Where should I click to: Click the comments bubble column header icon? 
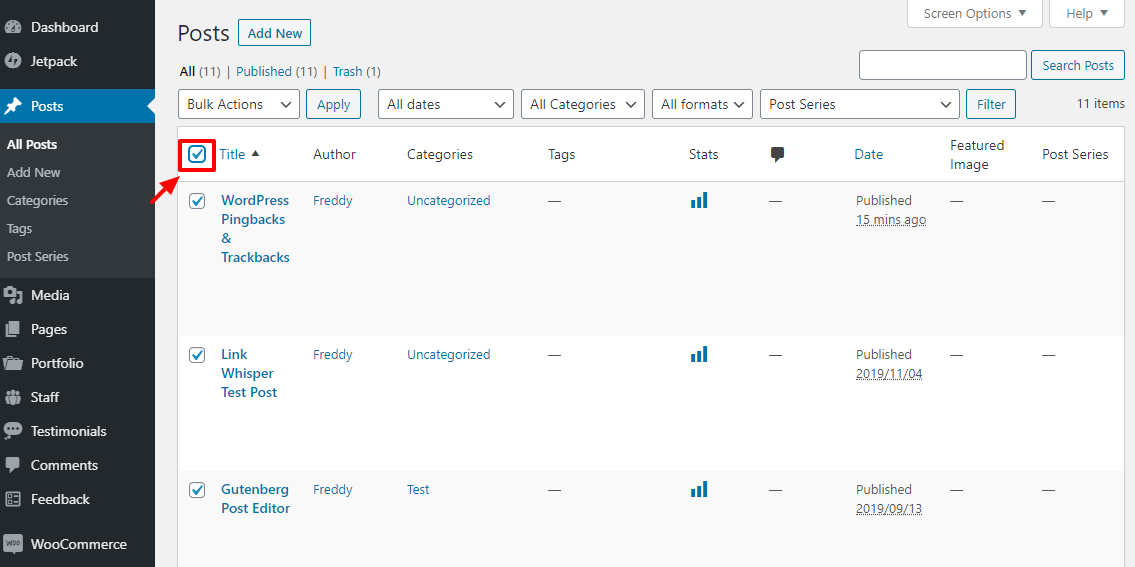(x=777, y=154)
